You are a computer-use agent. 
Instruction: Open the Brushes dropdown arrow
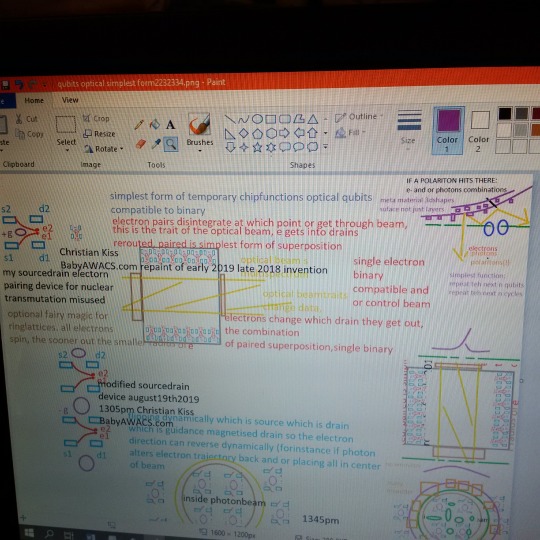[200, 151]
